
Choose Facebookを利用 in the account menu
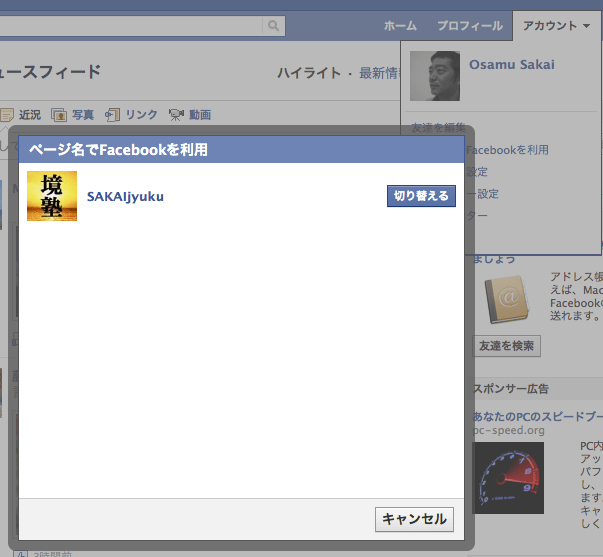[507, 150]
